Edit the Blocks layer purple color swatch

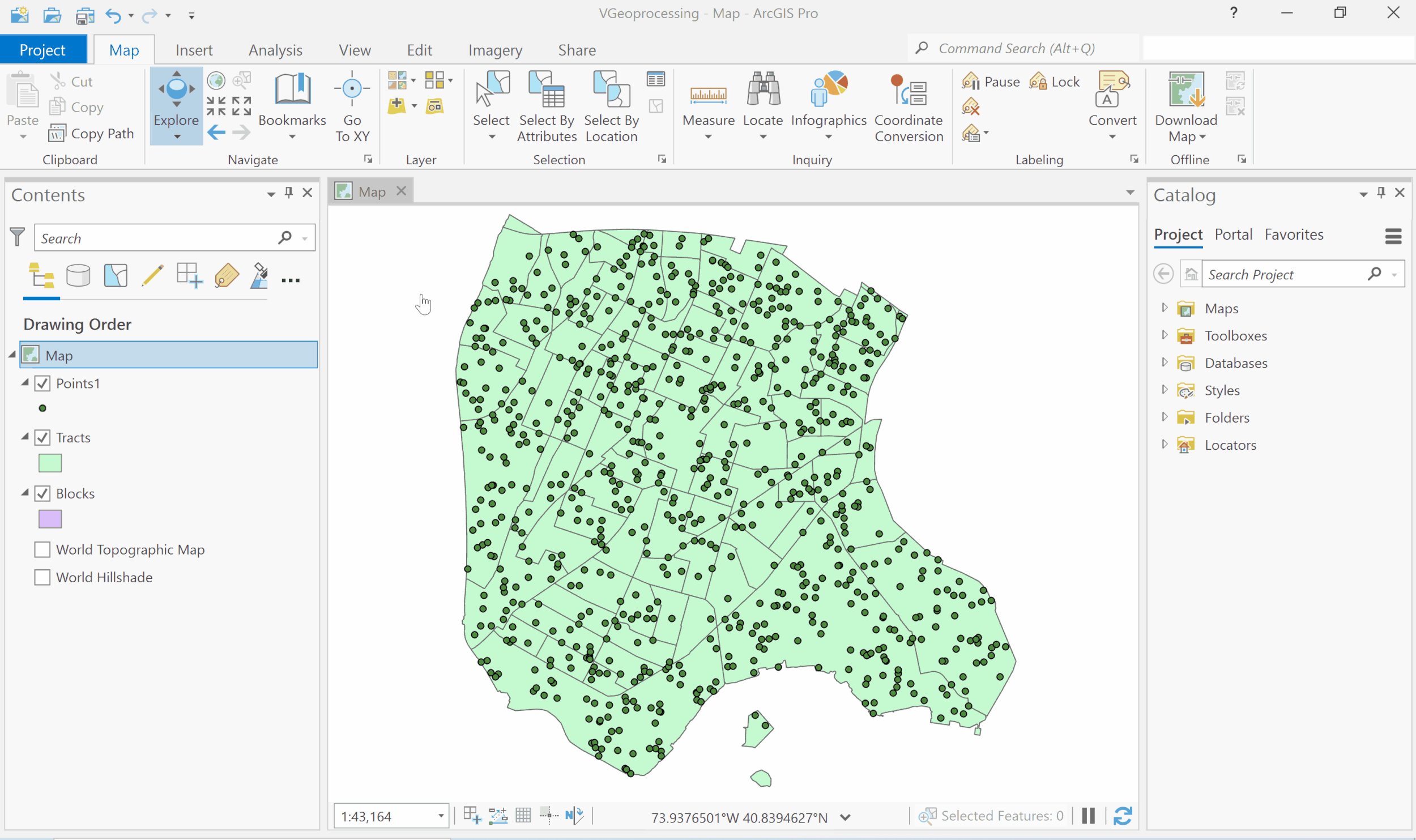pos(50,518)
